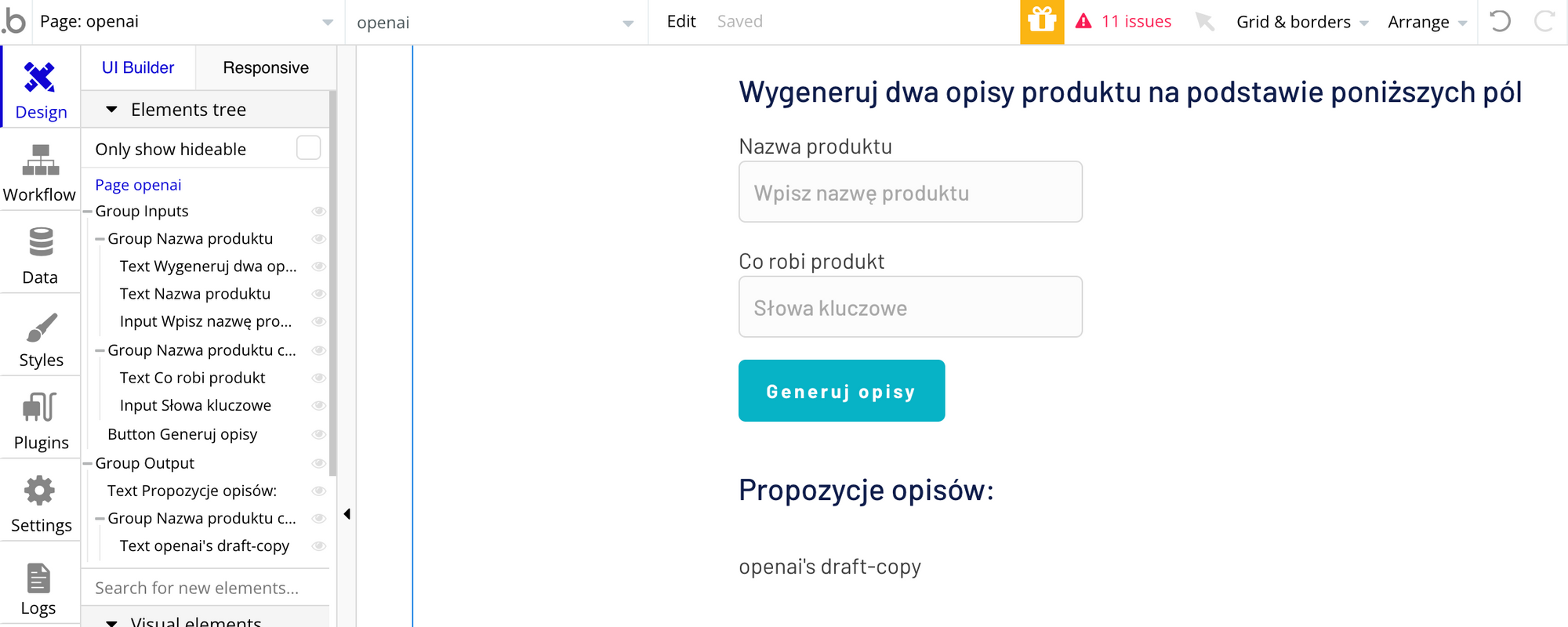The height and width of the screenshot is (627, 1568).
Task: Open the 11 issues warning
Action: click(x=1123, y=21)
